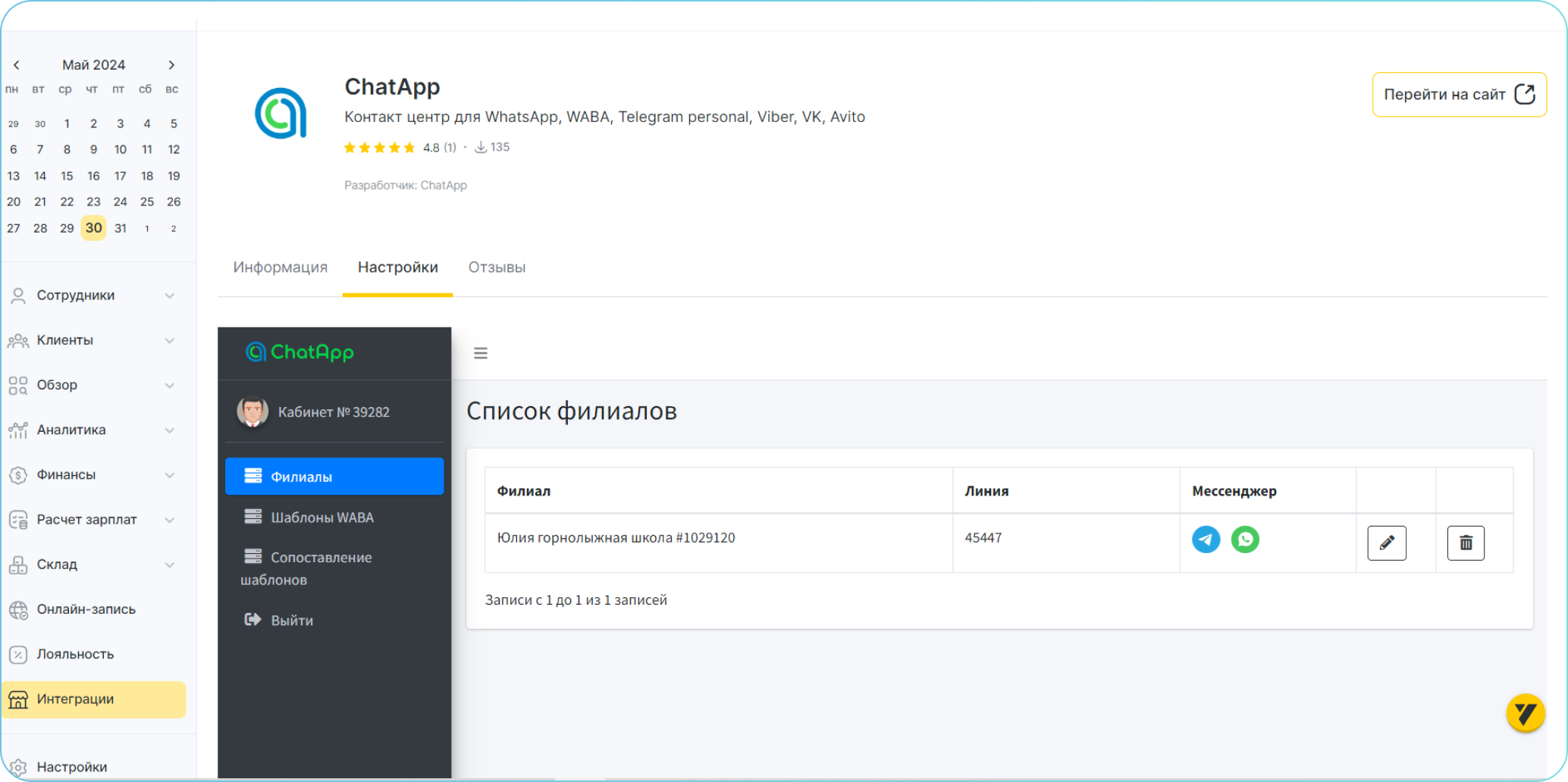1568x782 pixels.
Task: Click Выйти to log out of ChatApp
Action: [x=291, y=621]
